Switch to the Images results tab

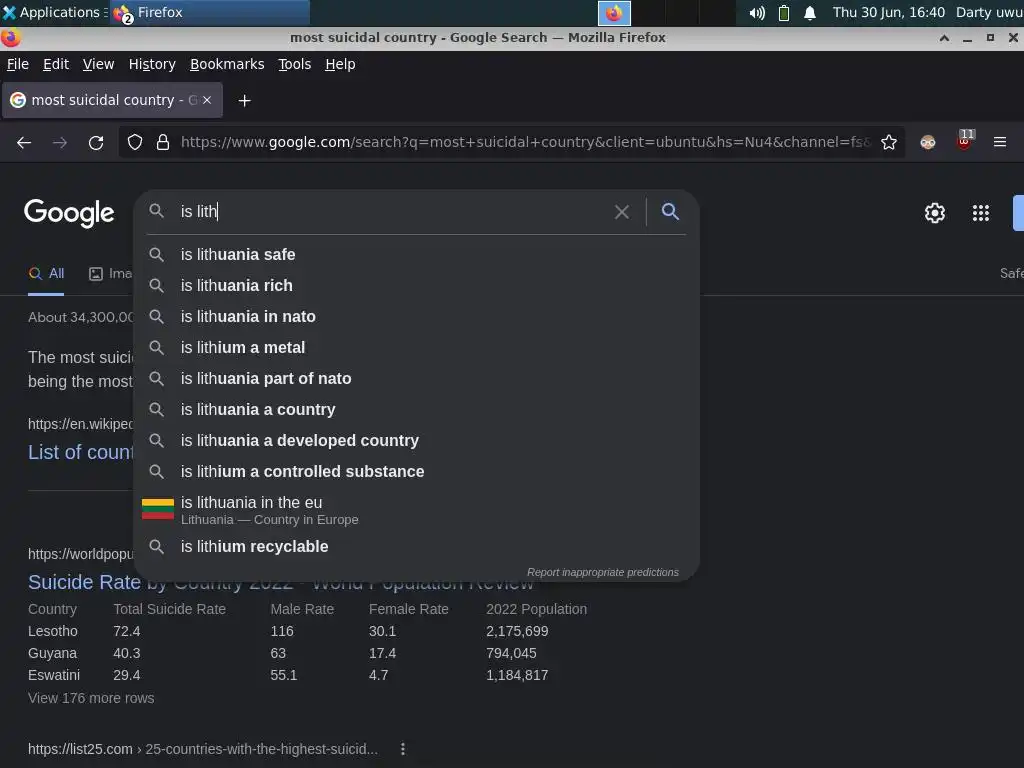point(110,274)
